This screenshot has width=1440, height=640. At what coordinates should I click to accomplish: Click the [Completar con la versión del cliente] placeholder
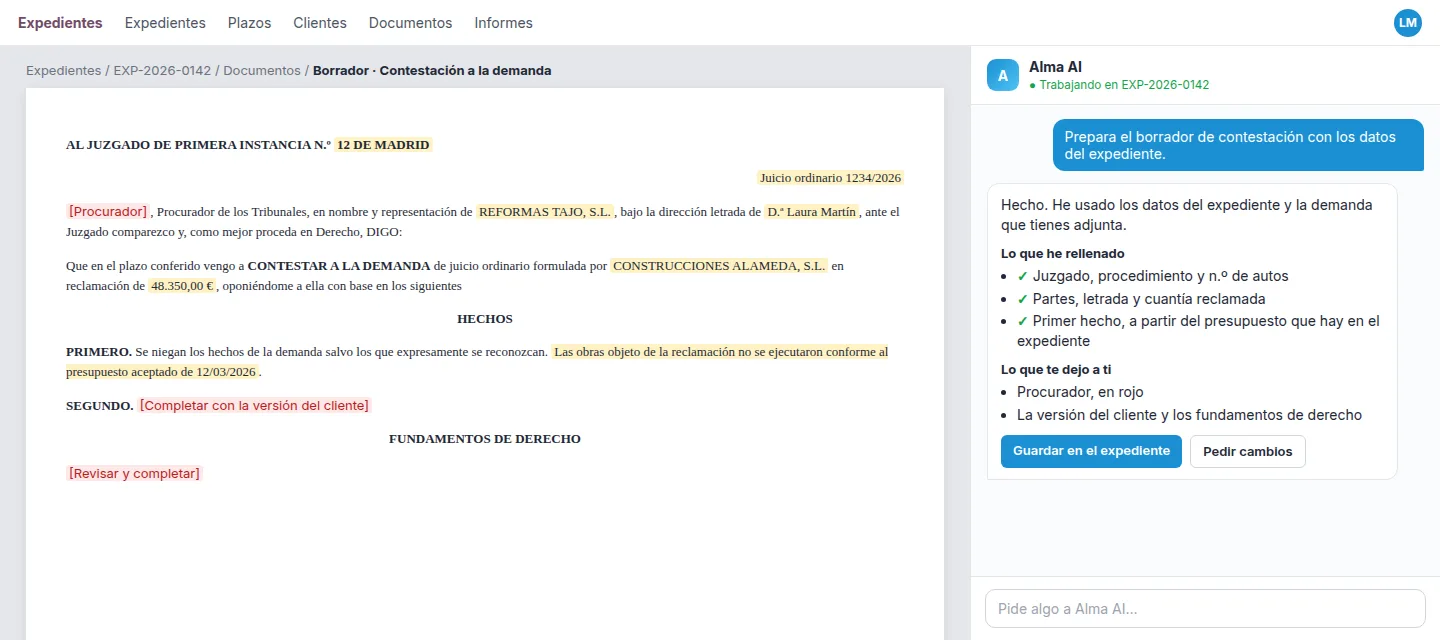[254, 405]
